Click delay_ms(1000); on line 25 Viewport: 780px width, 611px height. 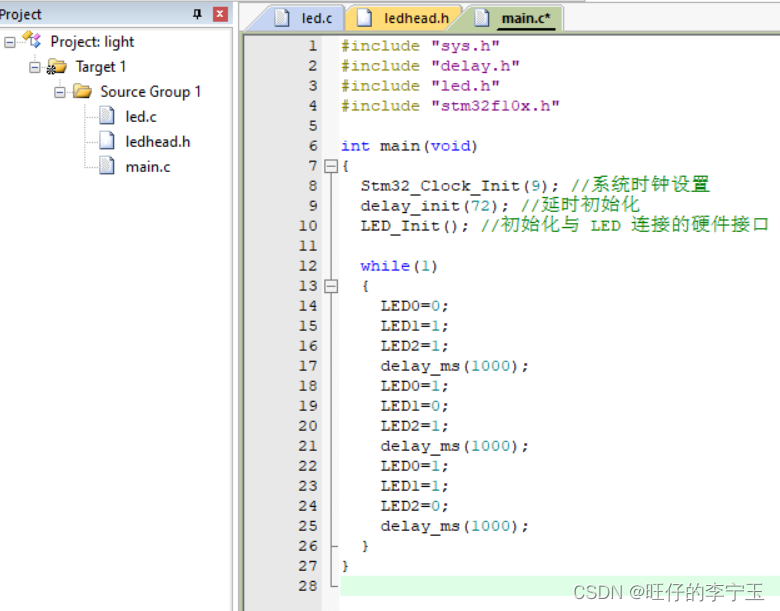point(454,526)
